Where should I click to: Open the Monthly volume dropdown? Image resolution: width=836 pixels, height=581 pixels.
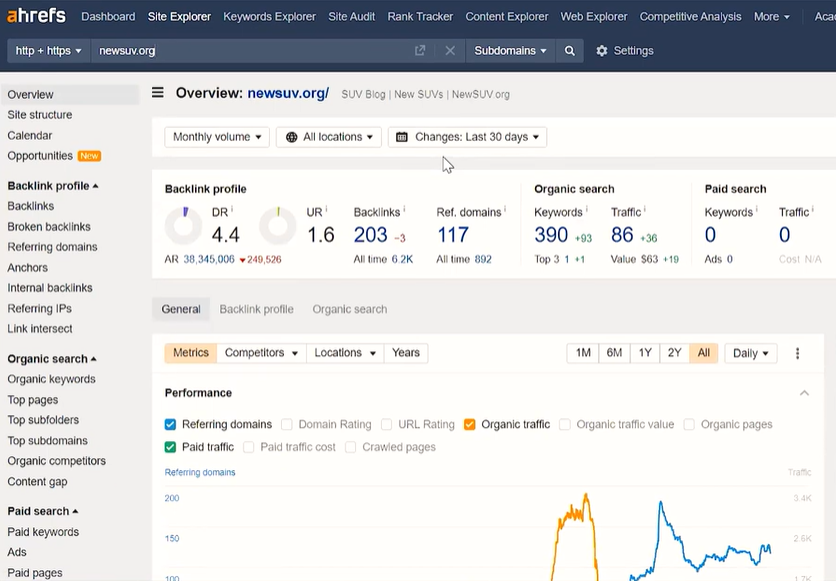click(217, 137)
